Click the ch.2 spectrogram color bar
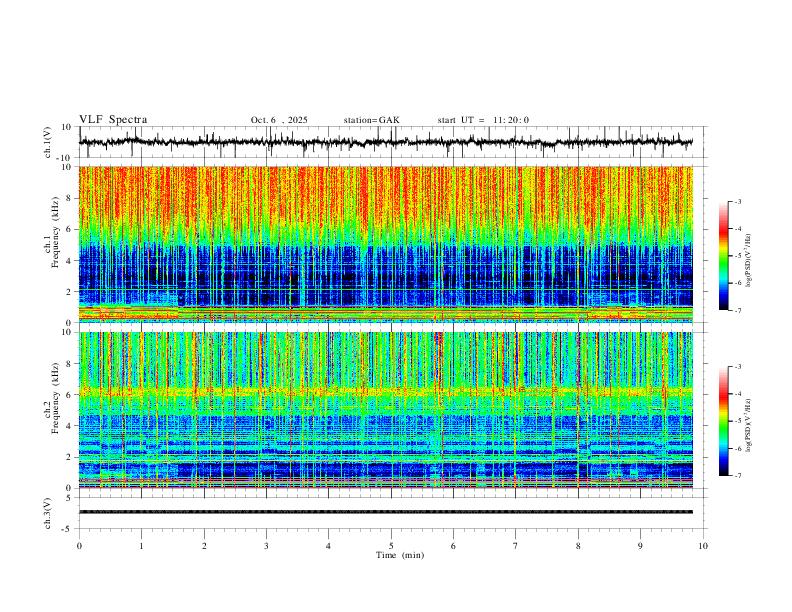This screenshot has width=792, height=612. tap(723, 421)
